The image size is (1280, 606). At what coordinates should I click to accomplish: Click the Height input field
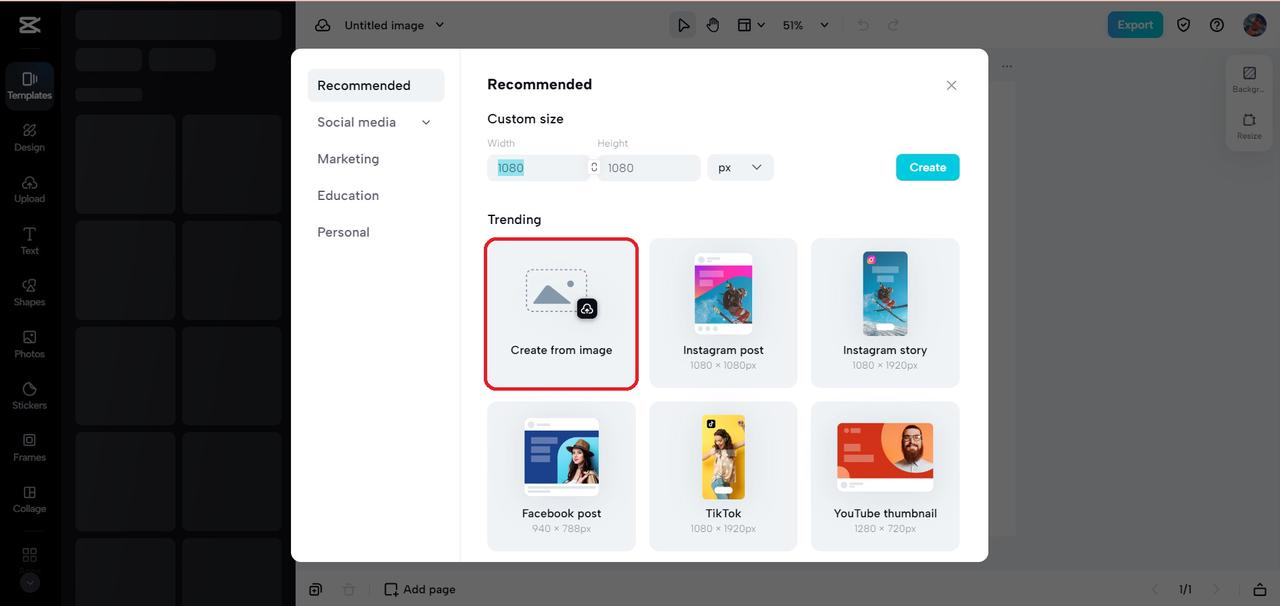[649, 168]
